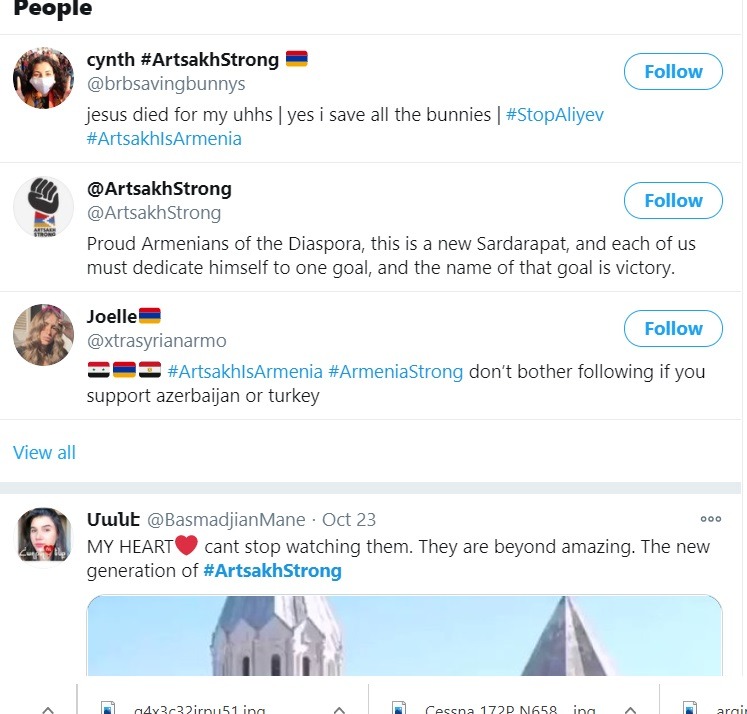
Task: Follow cynth #ArtsakhStrong
Action: pyautogui.click(x=673, y=72)
